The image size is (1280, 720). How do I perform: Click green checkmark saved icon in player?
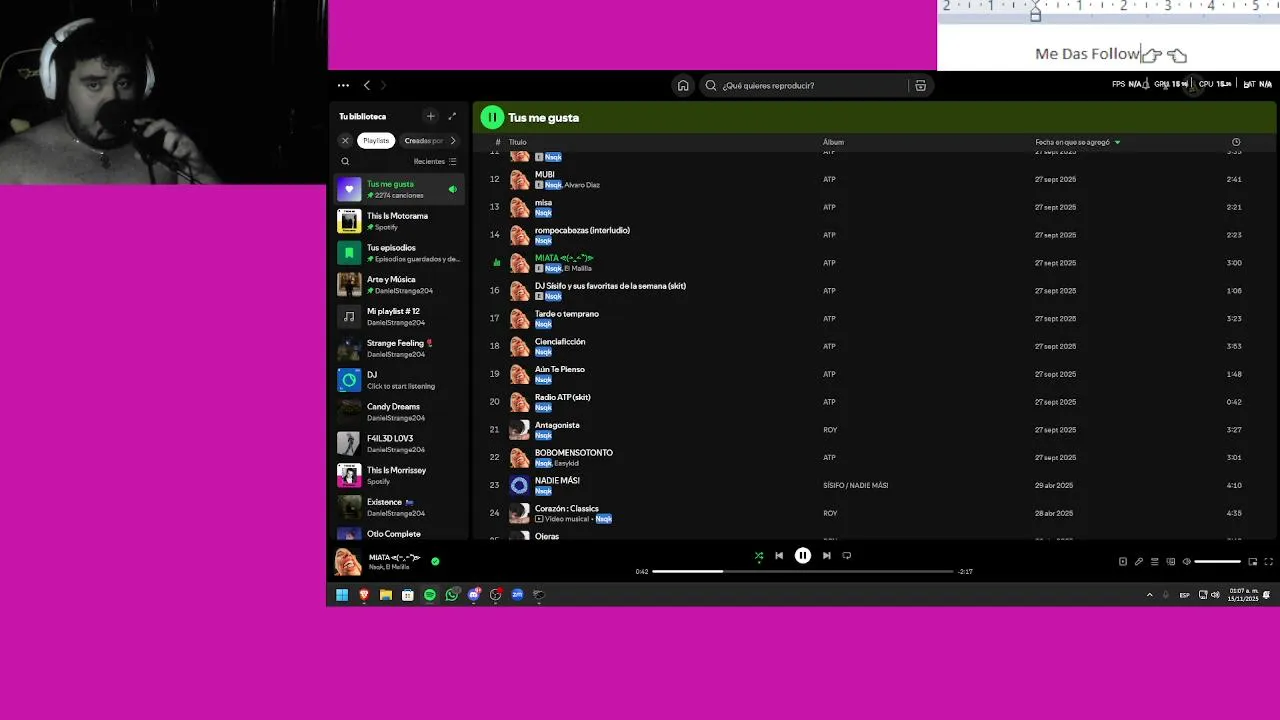coord(435,561)
